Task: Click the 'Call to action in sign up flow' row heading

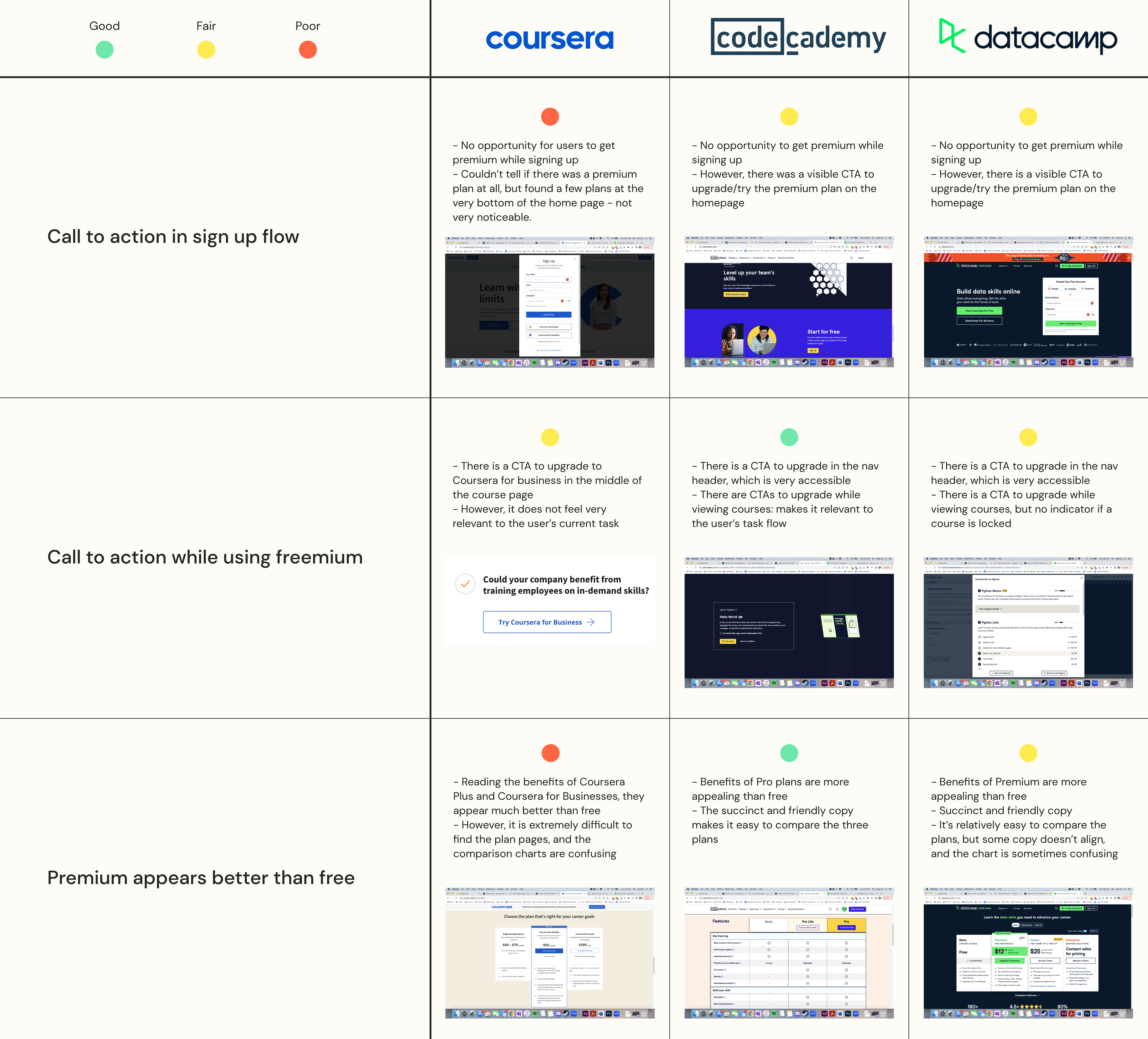Action: [x=173, y=236]
